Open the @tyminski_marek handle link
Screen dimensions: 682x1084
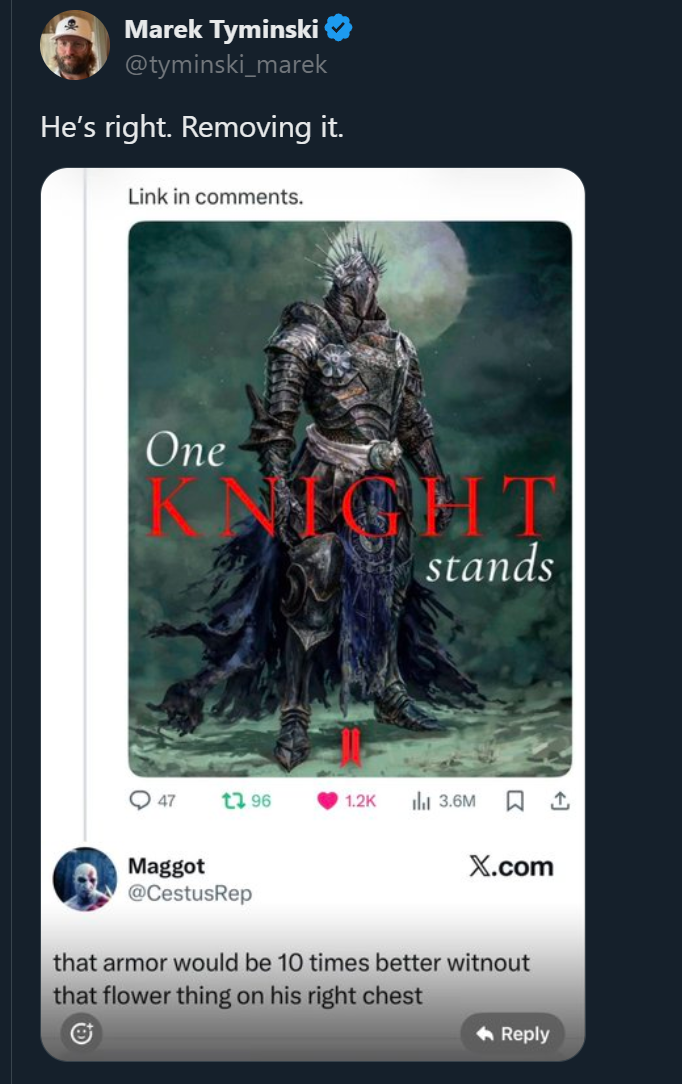[225, 64]
